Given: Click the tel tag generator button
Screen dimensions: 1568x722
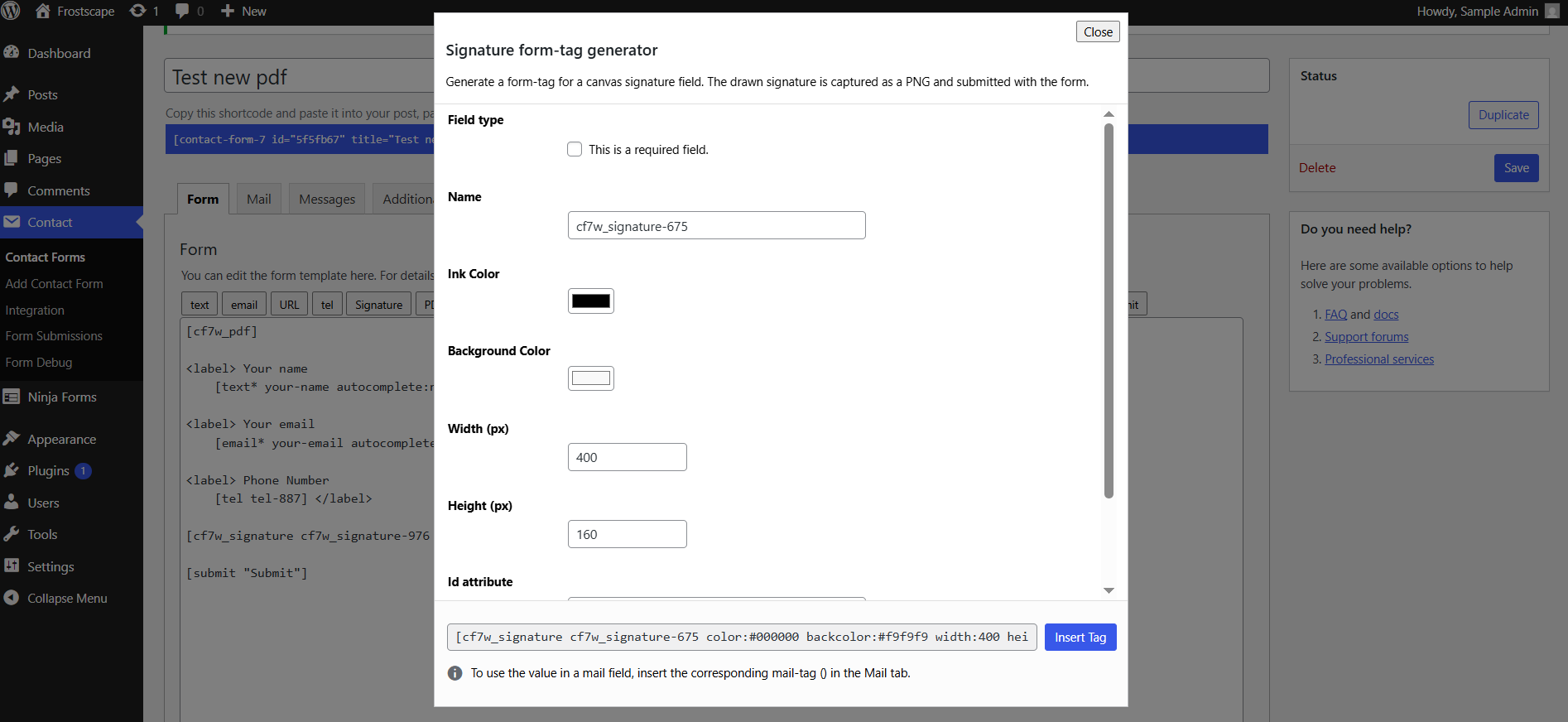Looking at the screenshot, I should coord(327,304).
